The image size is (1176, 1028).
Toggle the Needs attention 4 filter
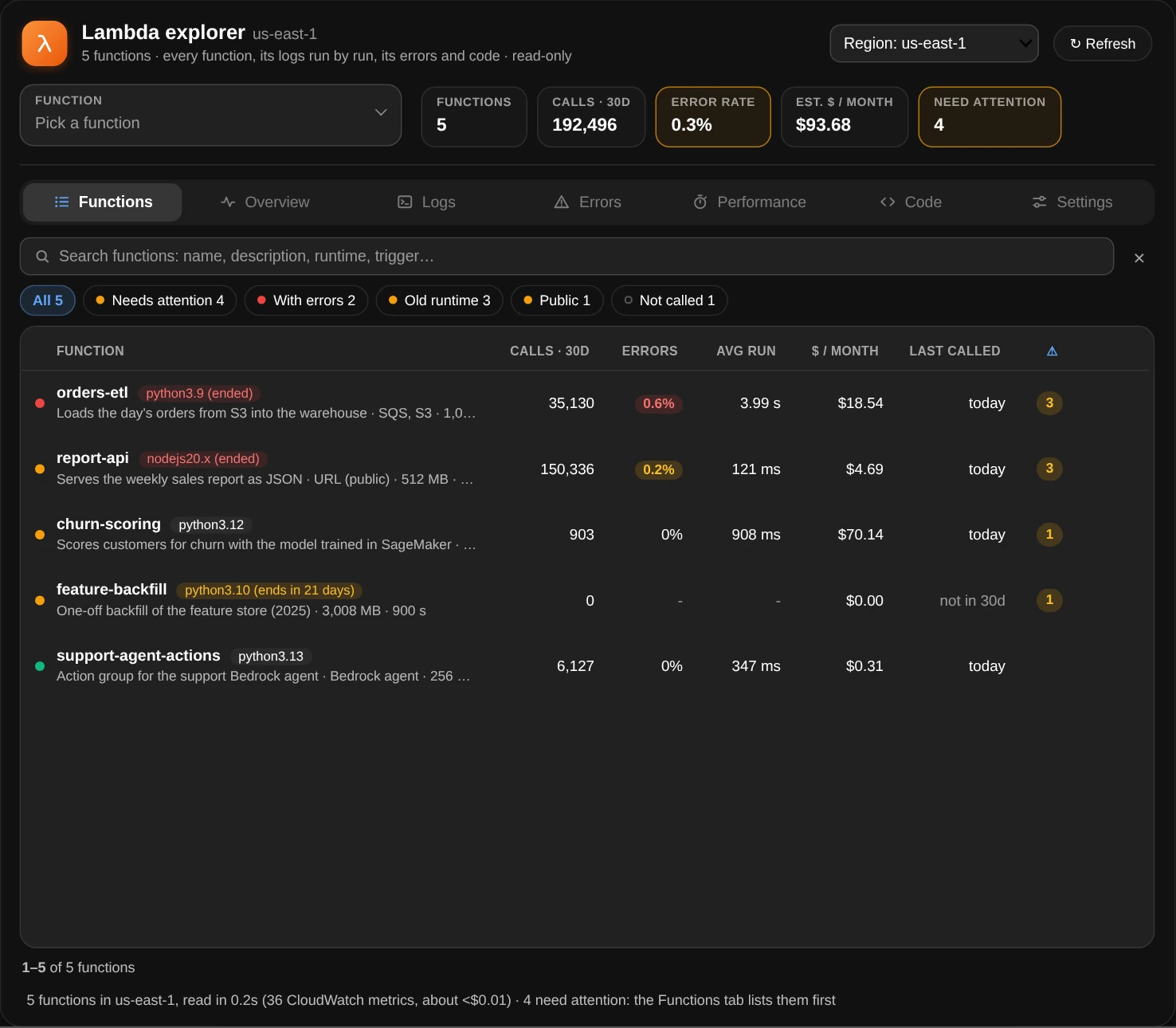click(x=160, y=300)
